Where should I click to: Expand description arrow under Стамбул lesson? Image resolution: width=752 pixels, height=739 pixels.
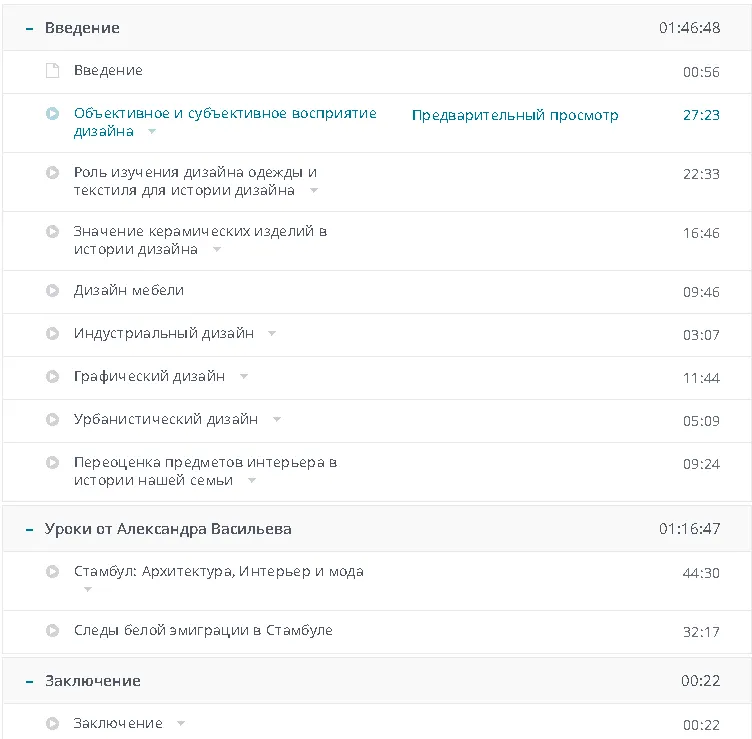coord(88,590)
